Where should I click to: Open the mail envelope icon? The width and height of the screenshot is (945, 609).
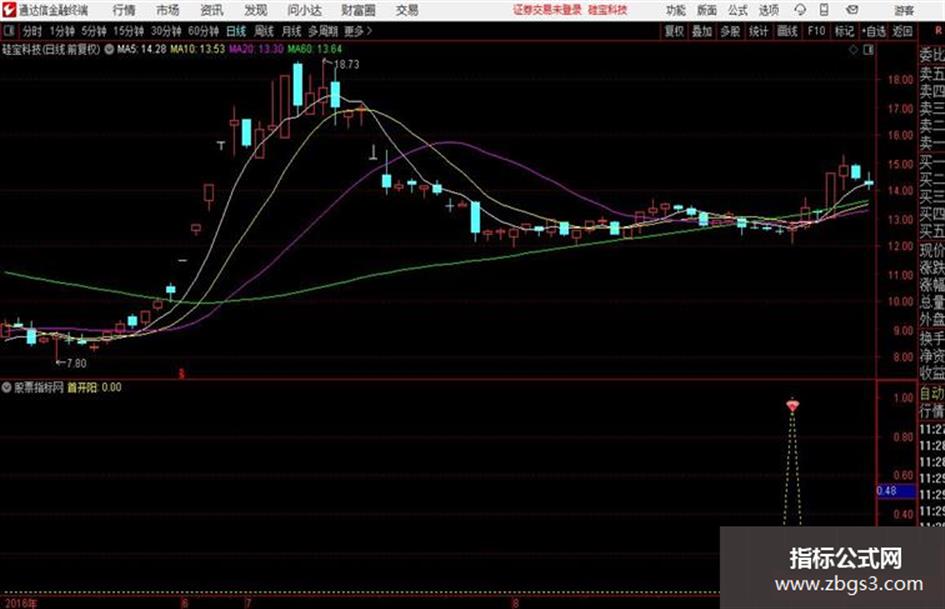click(x=852, y=10)
